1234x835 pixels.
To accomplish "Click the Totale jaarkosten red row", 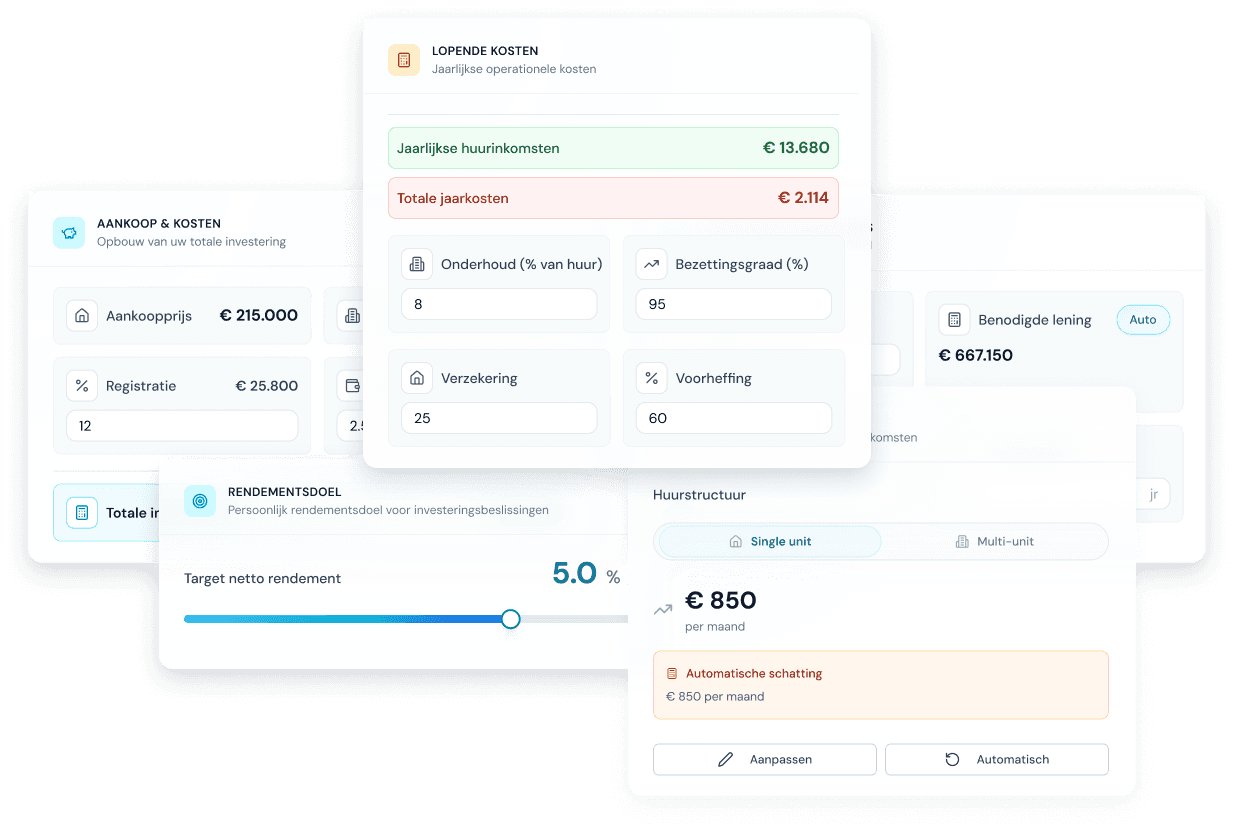I will [x=613, y=198].
